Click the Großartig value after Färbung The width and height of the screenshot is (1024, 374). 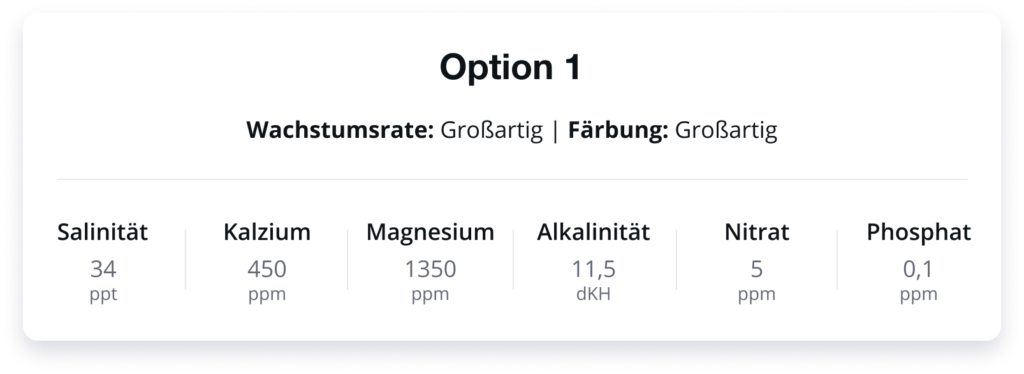[x=726, y=131]
